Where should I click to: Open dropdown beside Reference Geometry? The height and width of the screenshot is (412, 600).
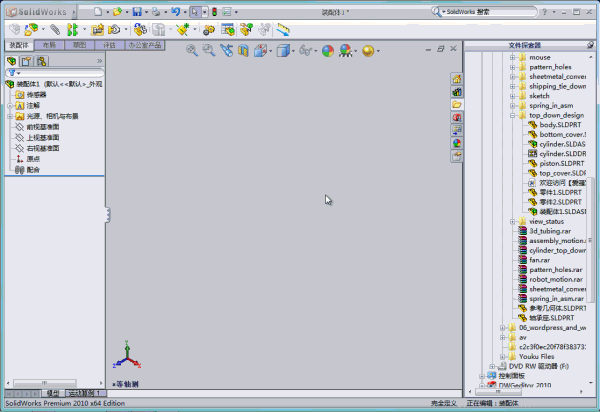(x=195, y=29)
